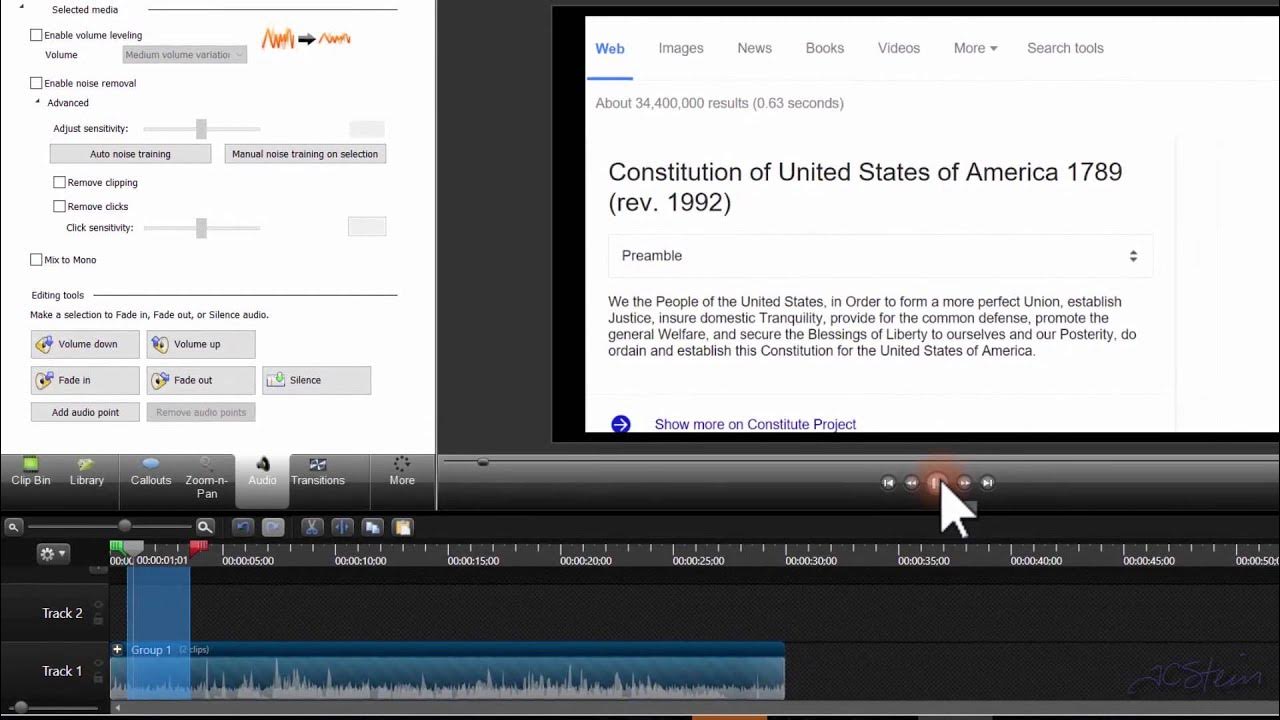
Task: Click the Volume down button
Action: [x=85, y=344]
